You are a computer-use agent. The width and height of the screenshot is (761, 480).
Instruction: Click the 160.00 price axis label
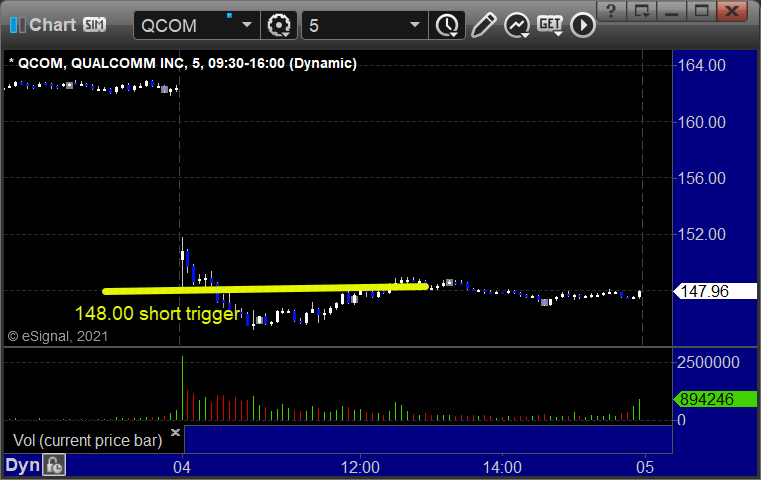(x=701, y=122)
